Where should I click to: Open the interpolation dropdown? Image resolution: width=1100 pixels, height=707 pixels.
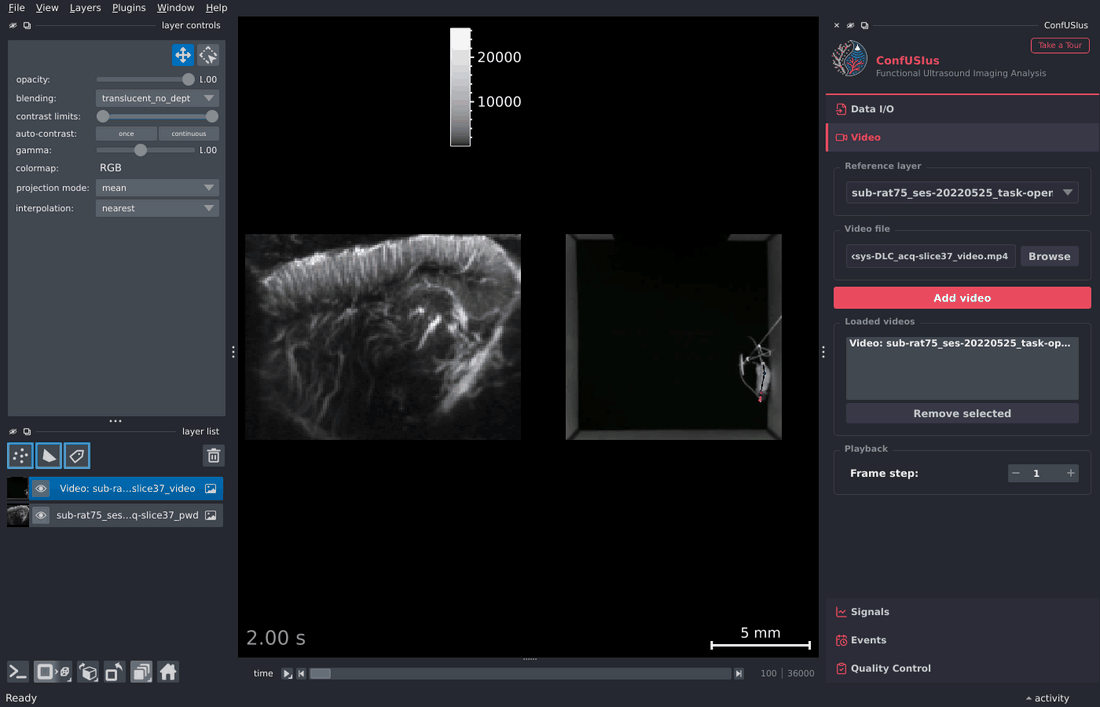157,208
